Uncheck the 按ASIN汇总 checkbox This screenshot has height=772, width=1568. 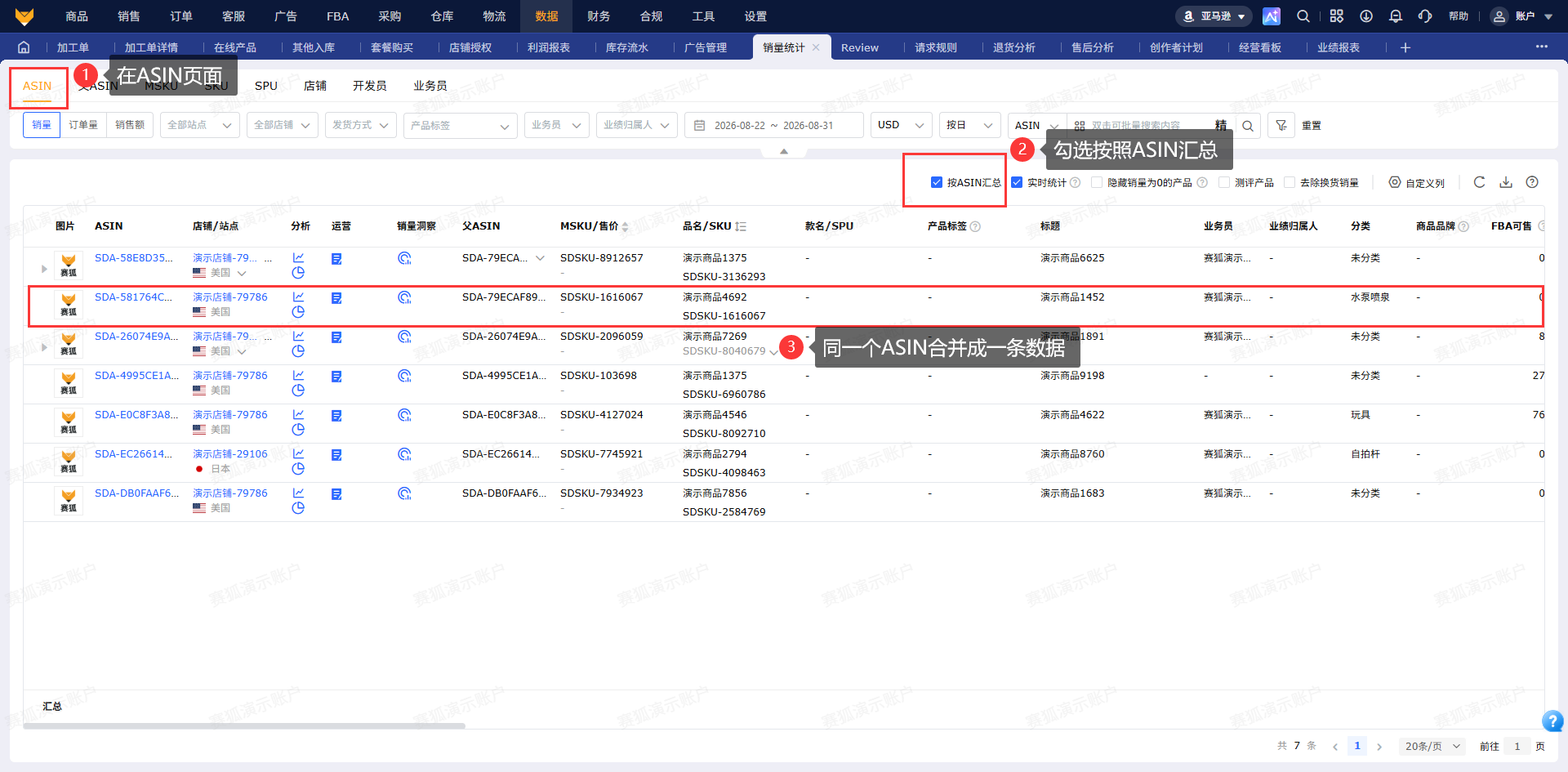pos(937,182)
